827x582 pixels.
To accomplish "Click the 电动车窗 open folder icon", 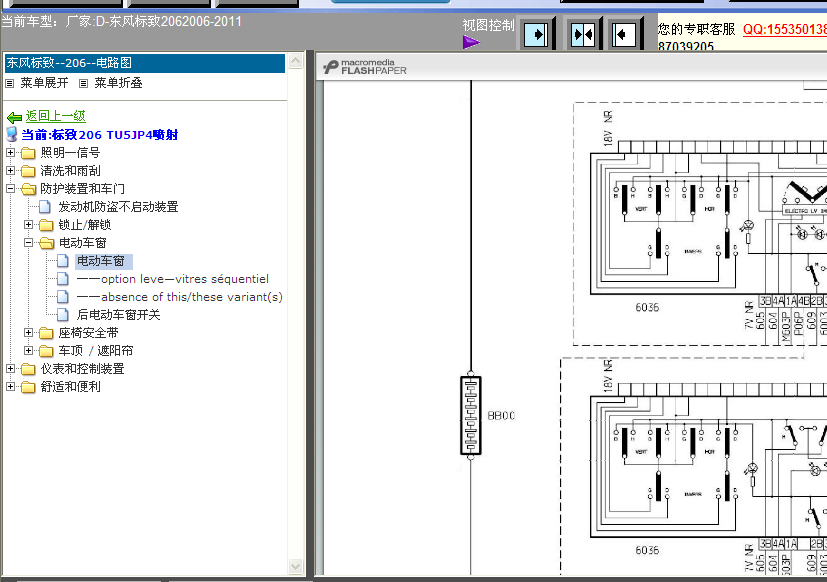I will (46, 243).
